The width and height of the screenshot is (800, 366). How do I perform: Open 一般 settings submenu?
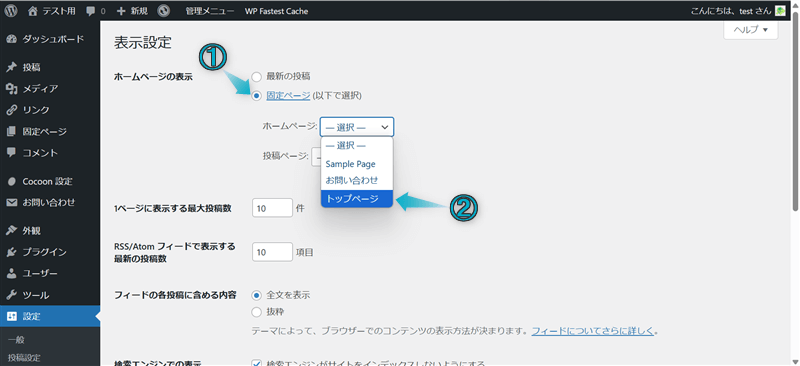(x=16, y=340)
